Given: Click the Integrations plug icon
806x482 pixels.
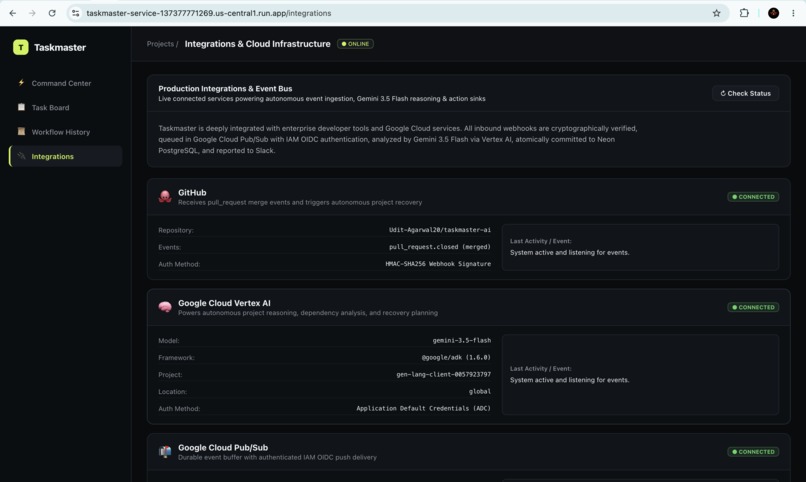Looking at the screenshot, I should 21,156.
